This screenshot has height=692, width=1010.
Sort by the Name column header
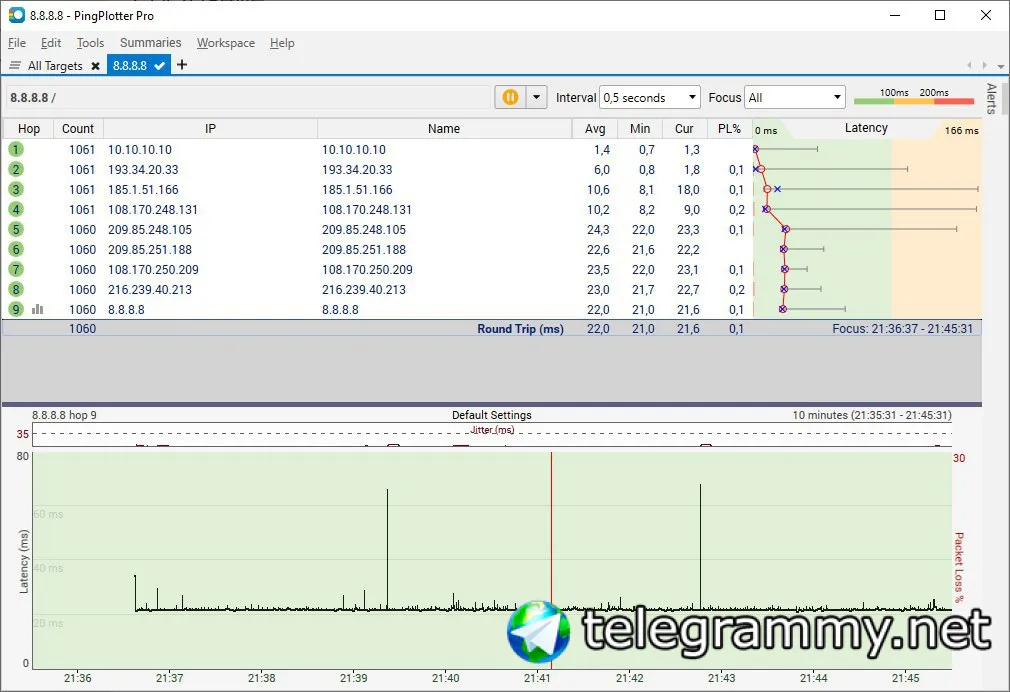(444, 128)
